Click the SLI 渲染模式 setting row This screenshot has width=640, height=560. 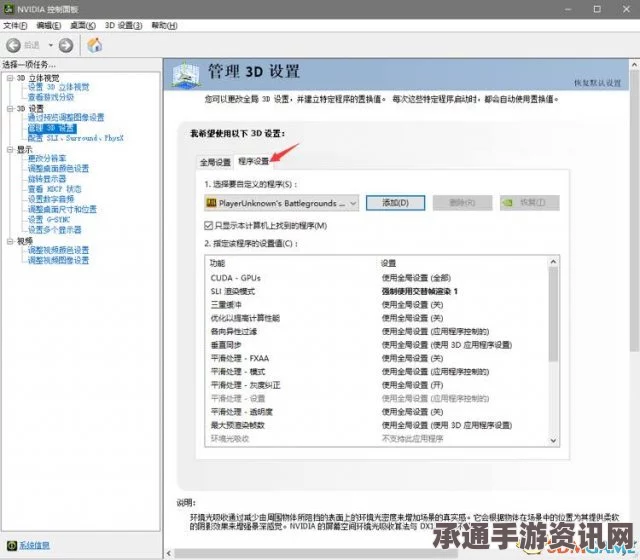(x=377, y=291)
